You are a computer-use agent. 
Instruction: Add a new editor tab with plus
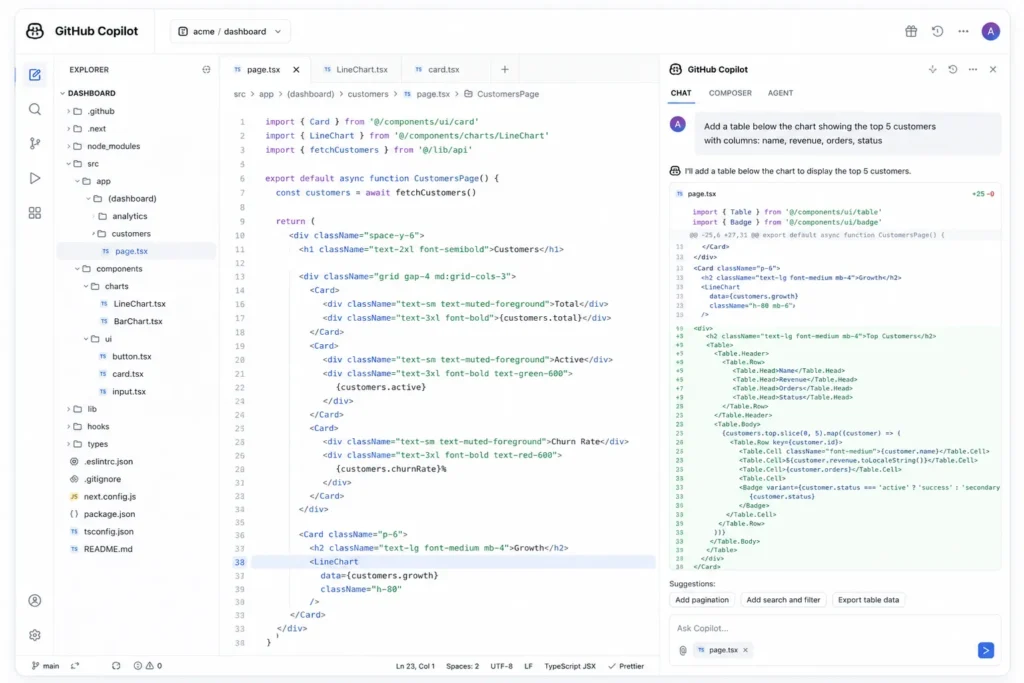[504, 69]
